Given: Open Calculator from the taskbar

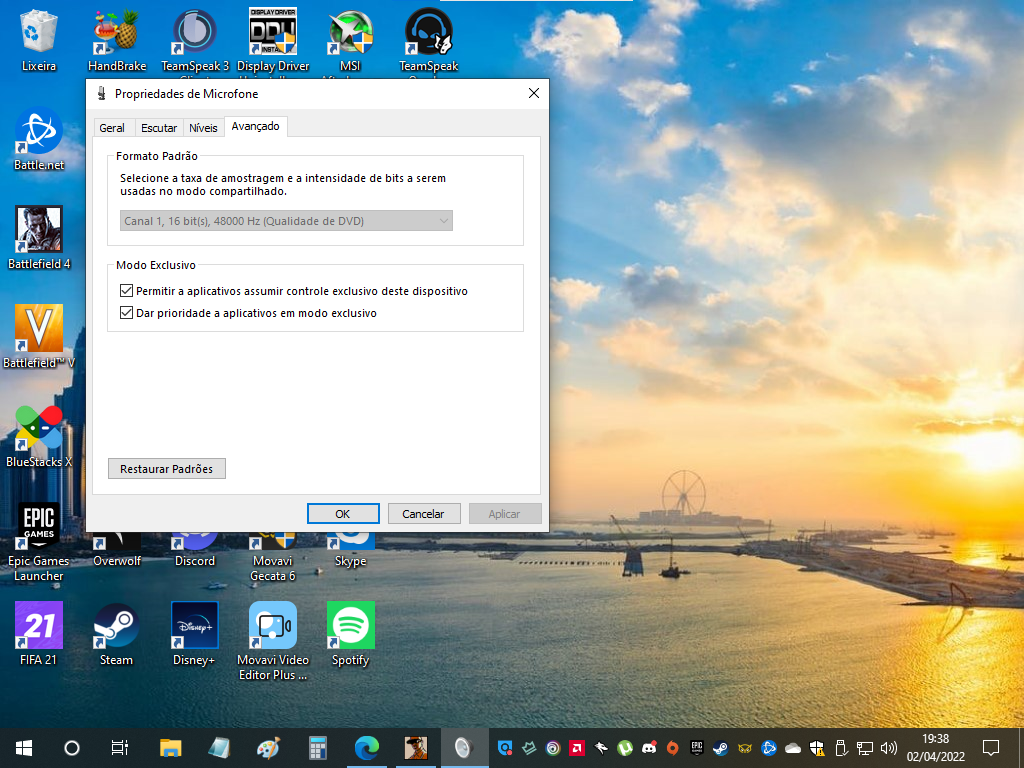Looking at the screenshot, I should coord(317,748).
